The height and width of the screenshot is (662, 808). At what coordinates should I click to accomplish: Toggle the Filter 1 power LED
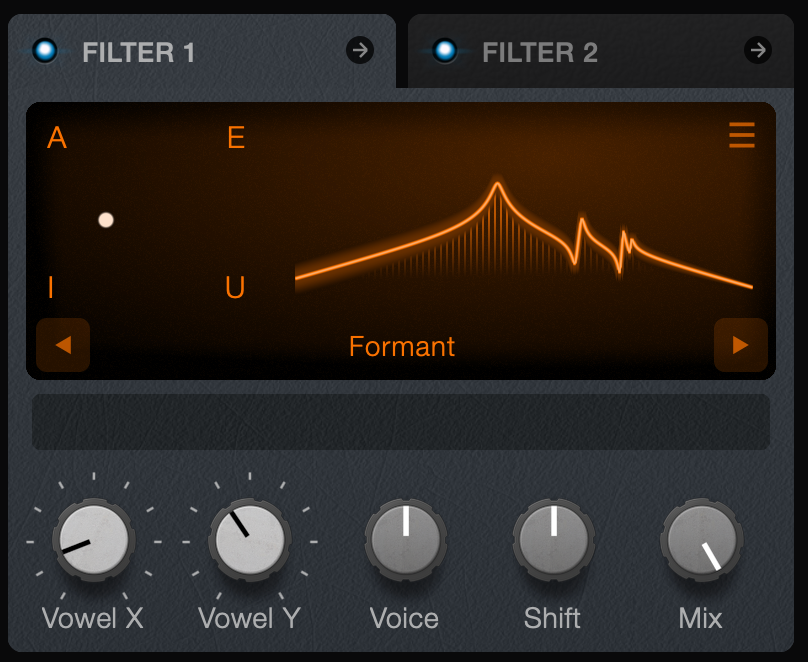[45, 50]
